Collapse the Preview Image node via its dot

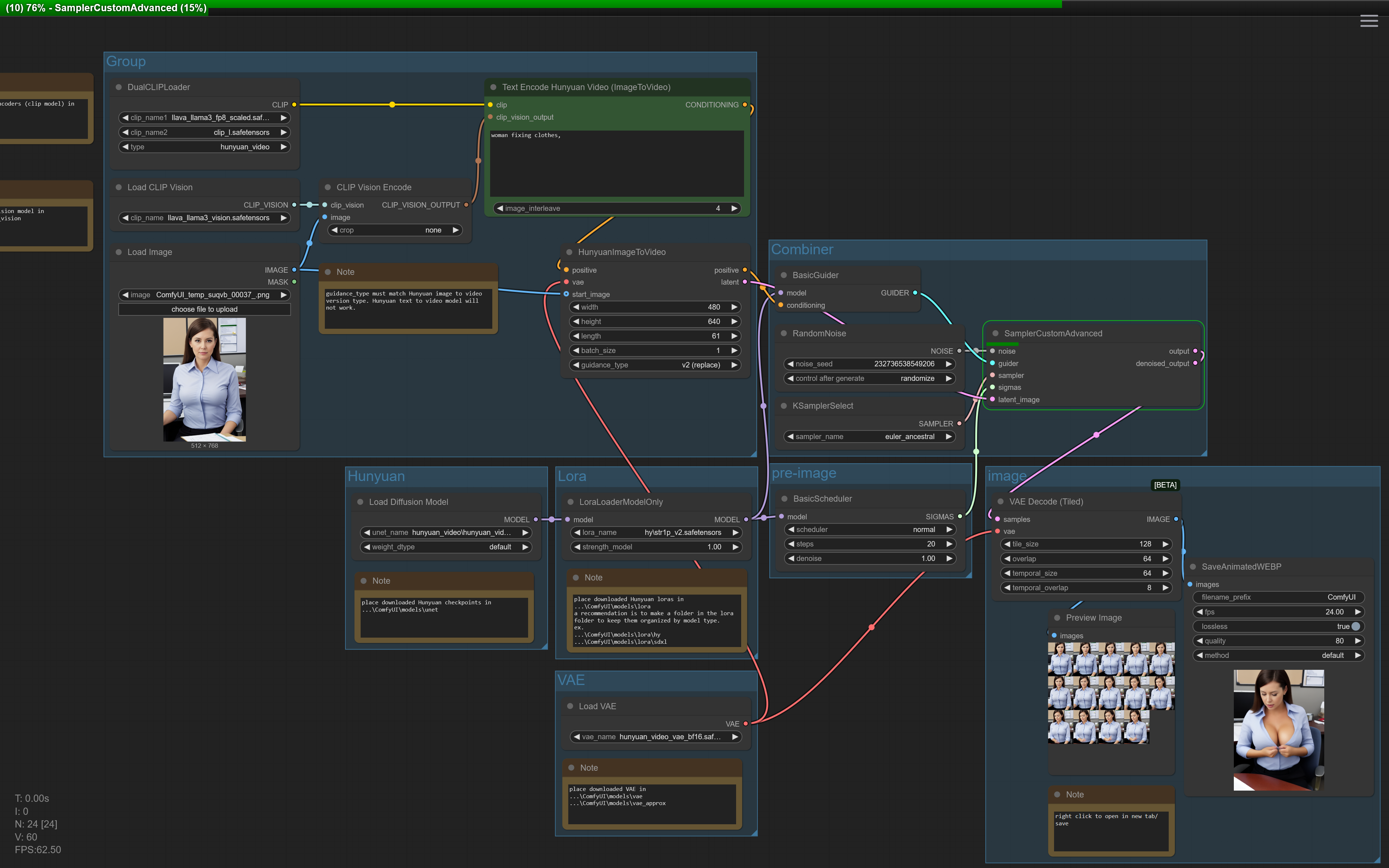click(1057, 618)
